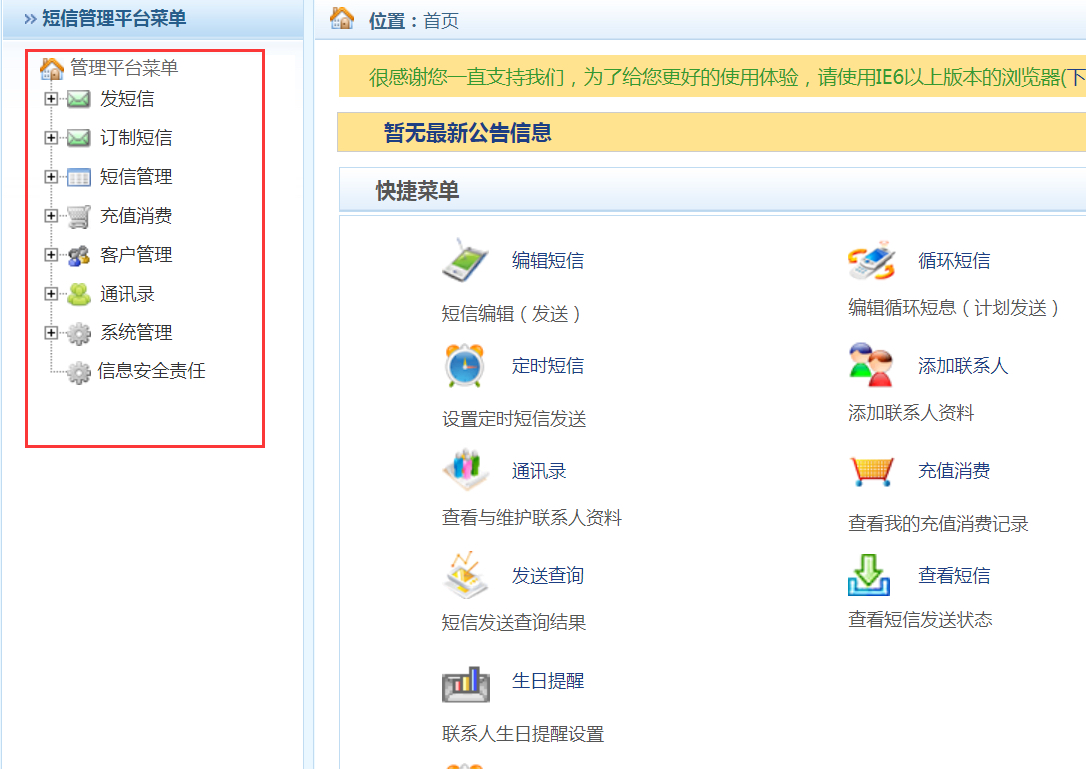The height and width of the screenshot is (769, 1086).
Task: Open the 充值消费 shortcut link
Action: (954, 471)
